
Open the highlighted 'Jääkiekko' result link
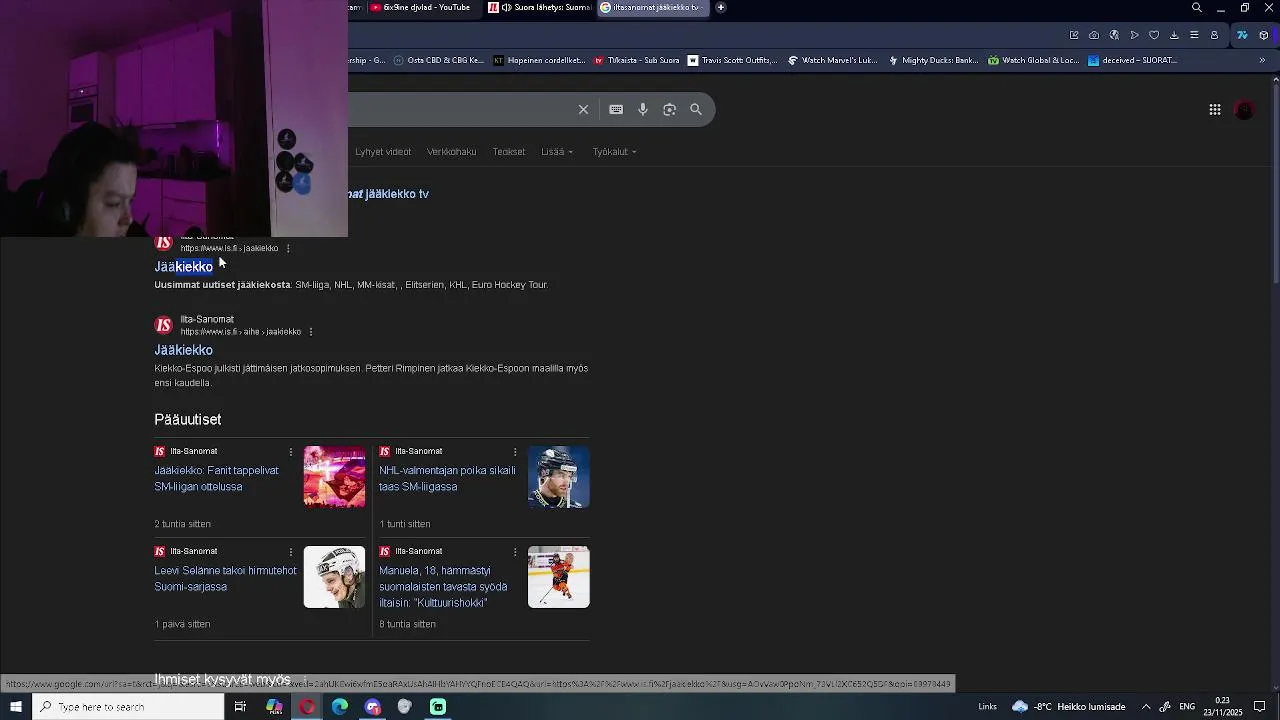click(x=184, y=267)
